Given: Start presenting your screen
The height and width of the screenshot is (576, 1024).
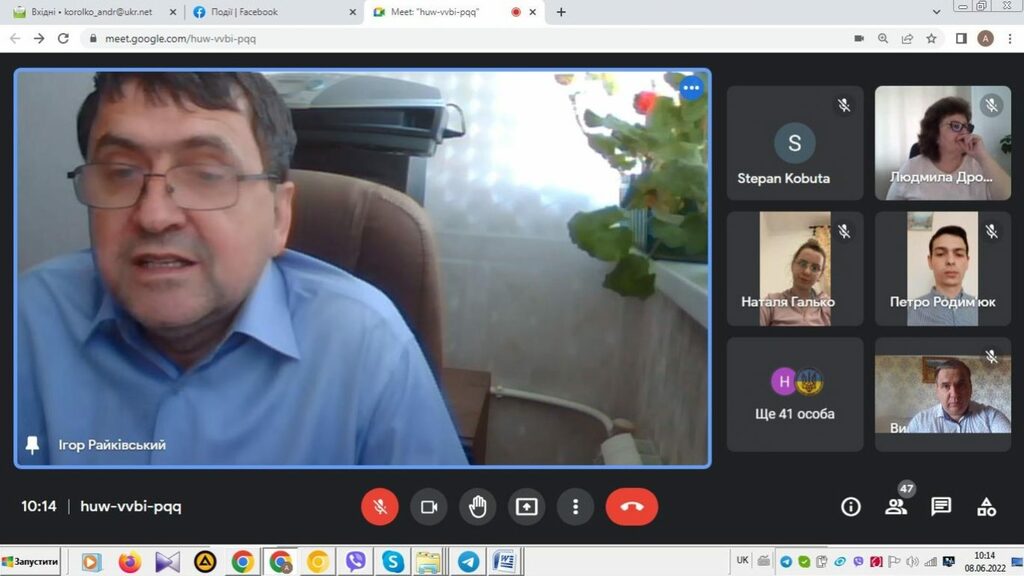Looking at the screenshot, I should 526,507.
